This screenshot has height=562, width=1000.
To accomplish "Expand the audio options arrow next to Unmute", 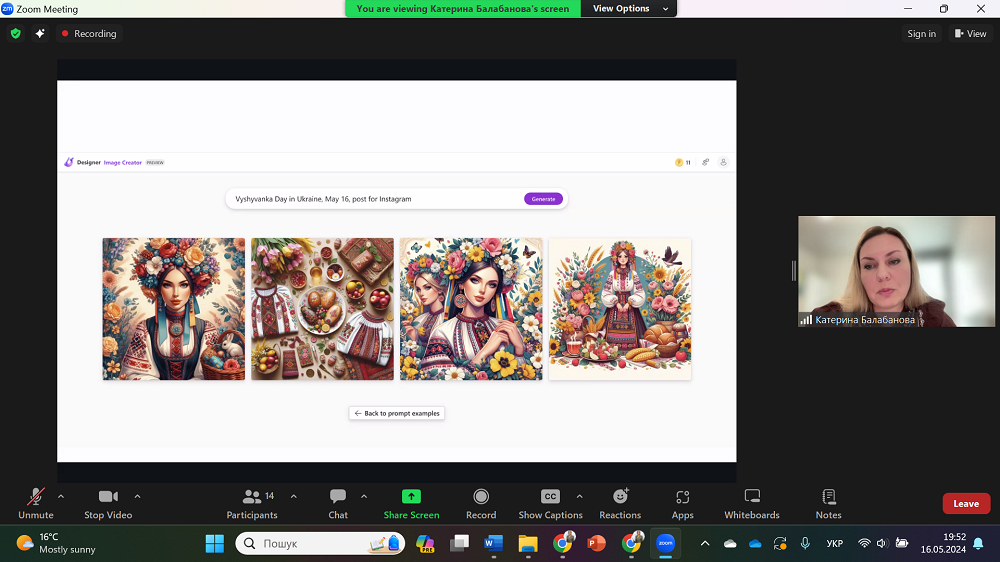I will pos(61,496).
